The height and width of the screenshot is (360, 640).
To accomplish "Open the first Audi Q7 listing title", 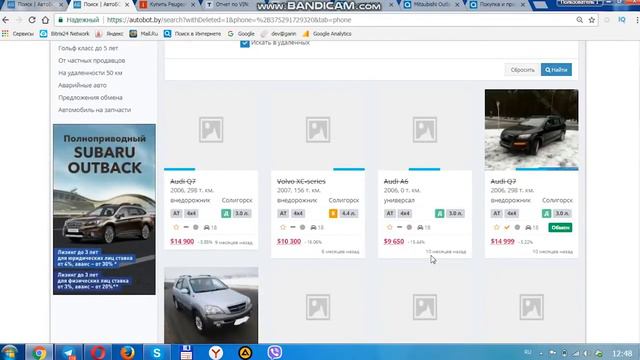I will pyautogui.click(x=182, y=181).
